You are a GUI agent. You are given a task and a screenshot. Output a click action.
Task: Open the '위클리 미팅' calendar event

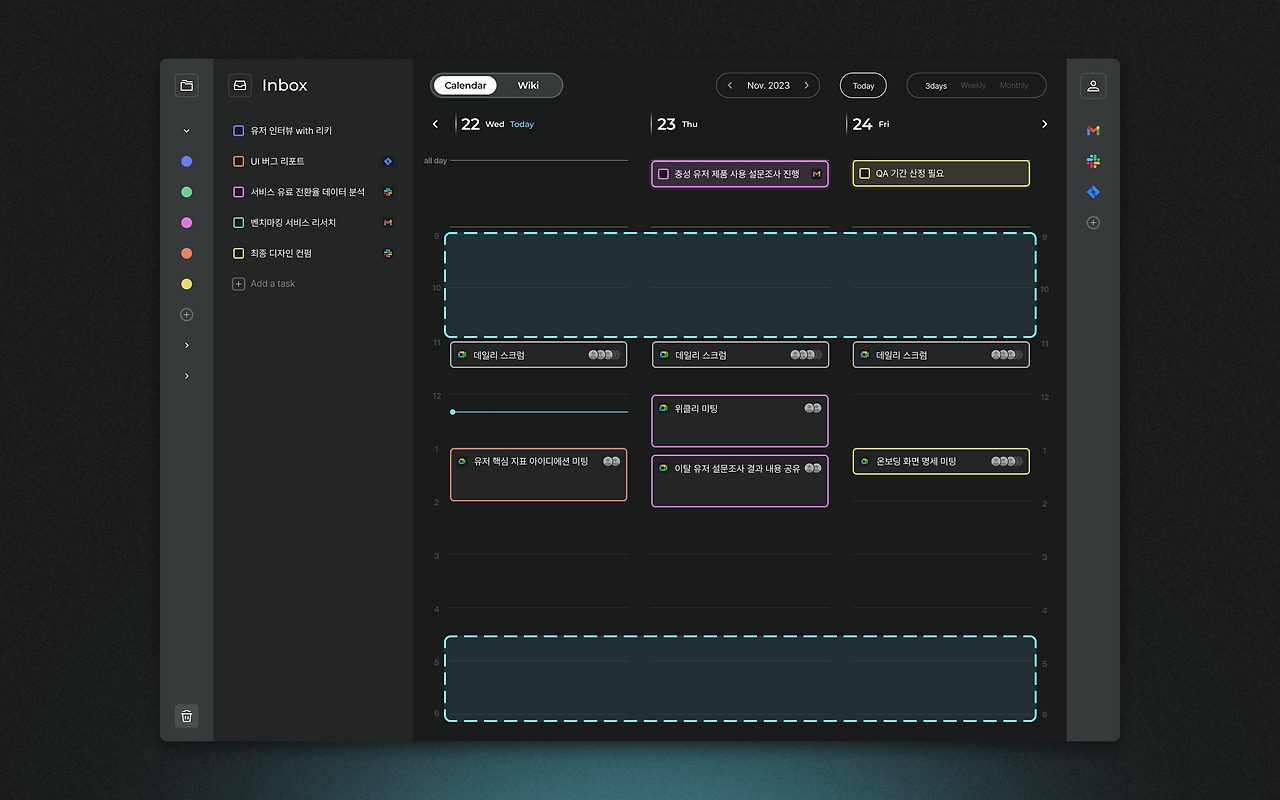point(740,421)
